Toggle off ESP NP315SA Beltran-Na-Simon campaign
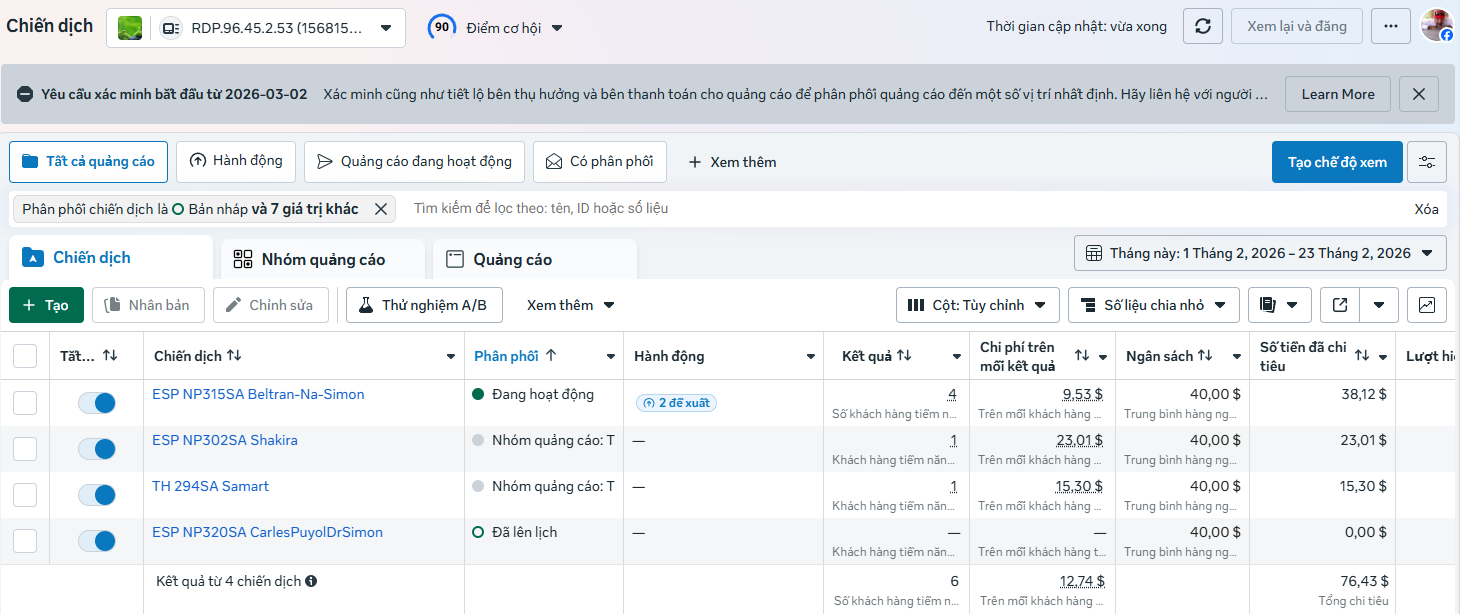The width and height of the screenshot is (1460, 614). point(97,403)
